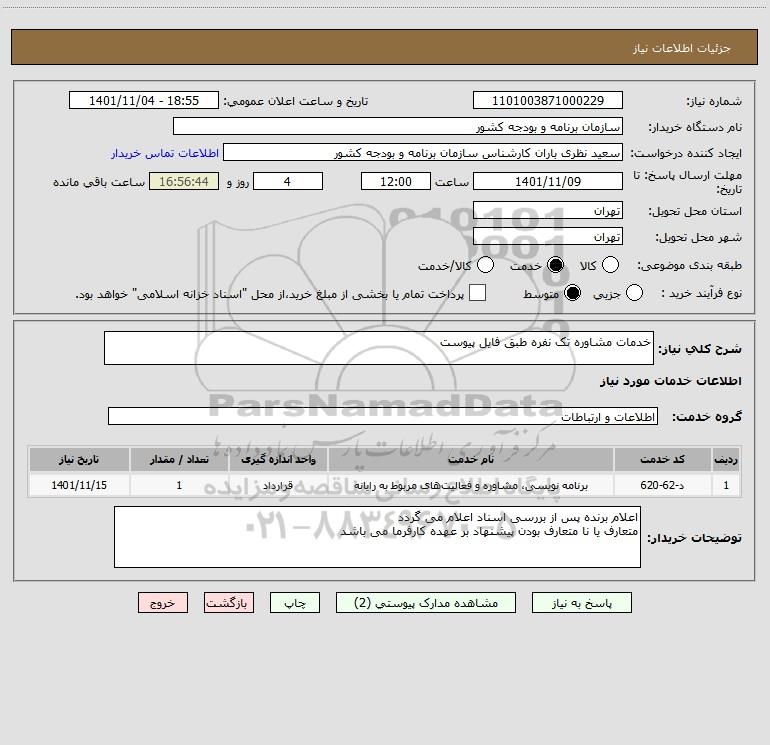Click the خروج exit button
This screenshot has height=745, width=770.
(163, 603)
